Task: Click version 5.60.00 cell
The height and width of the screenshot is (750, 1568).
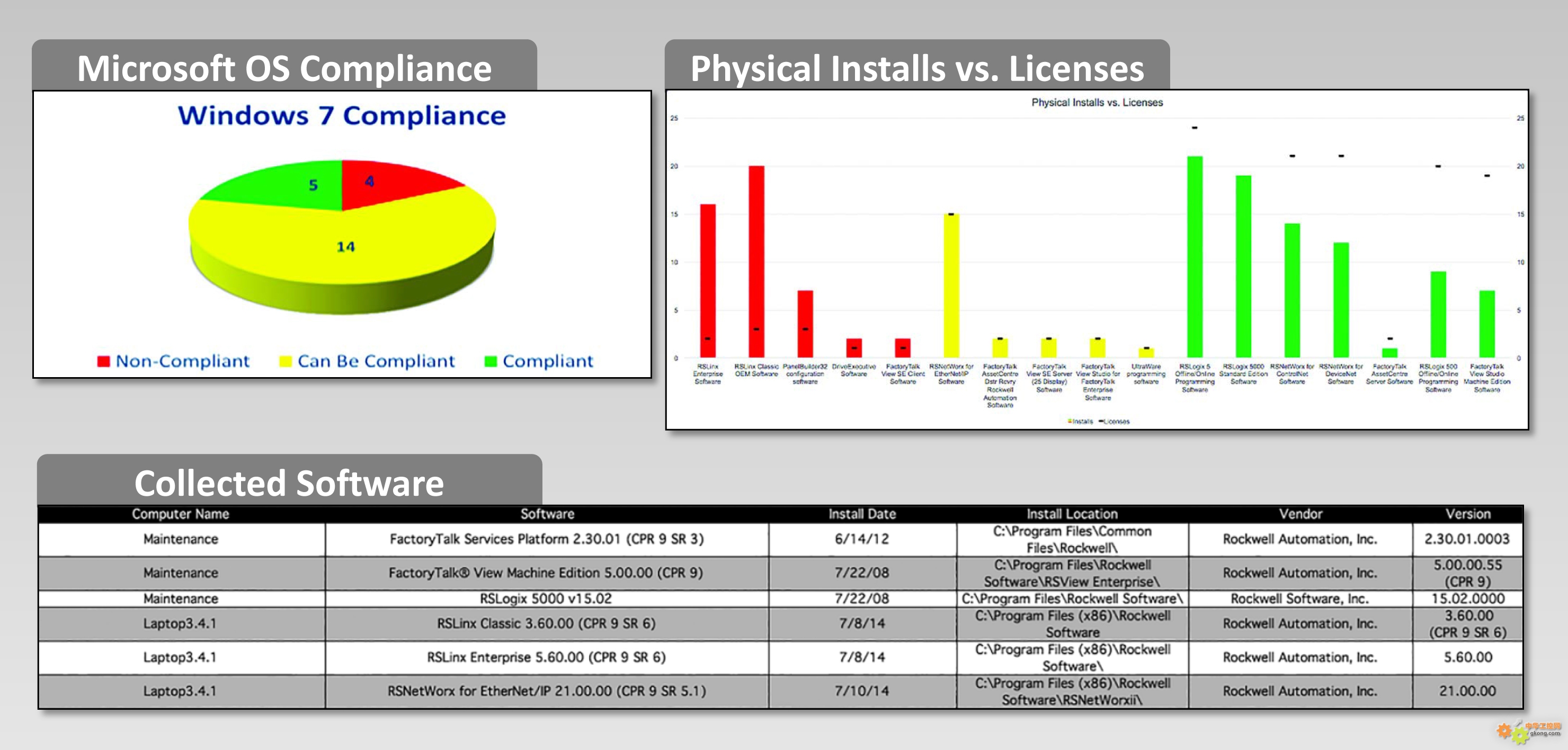Action: 1467,657
